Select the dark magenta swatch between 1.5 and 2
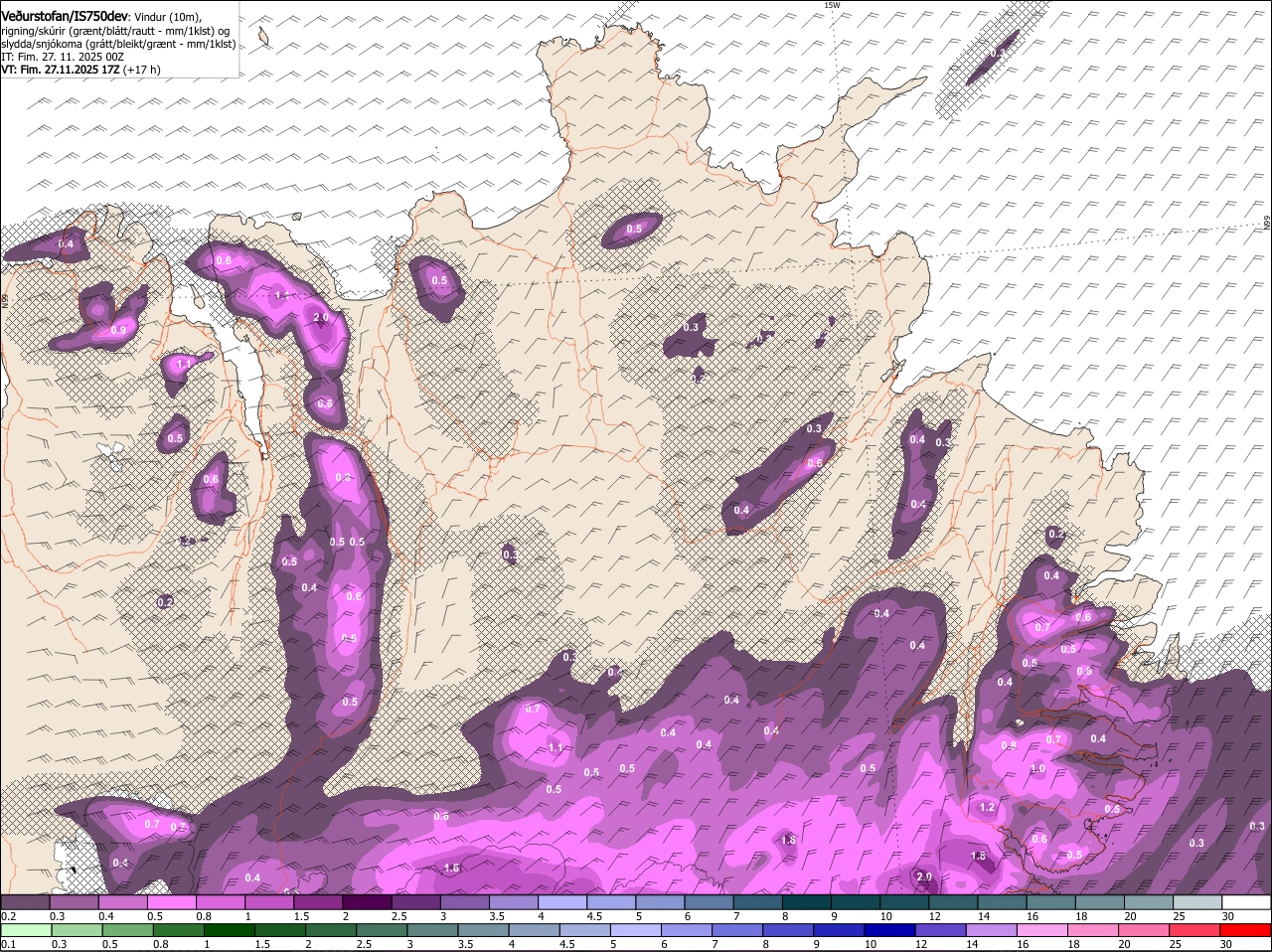The width and height of the screenshot is (1272, 952). tap(318, 902)
